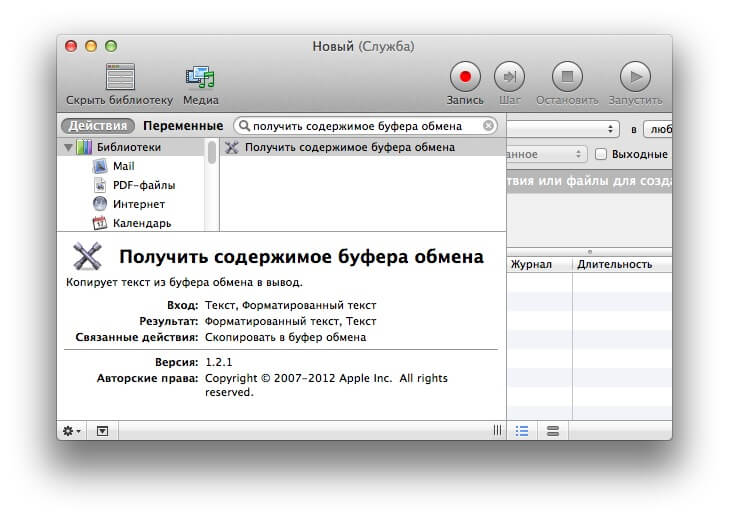Open the dropdown ending in 'анное'
Screen dimensions: 729x519
tap(547, 154)
